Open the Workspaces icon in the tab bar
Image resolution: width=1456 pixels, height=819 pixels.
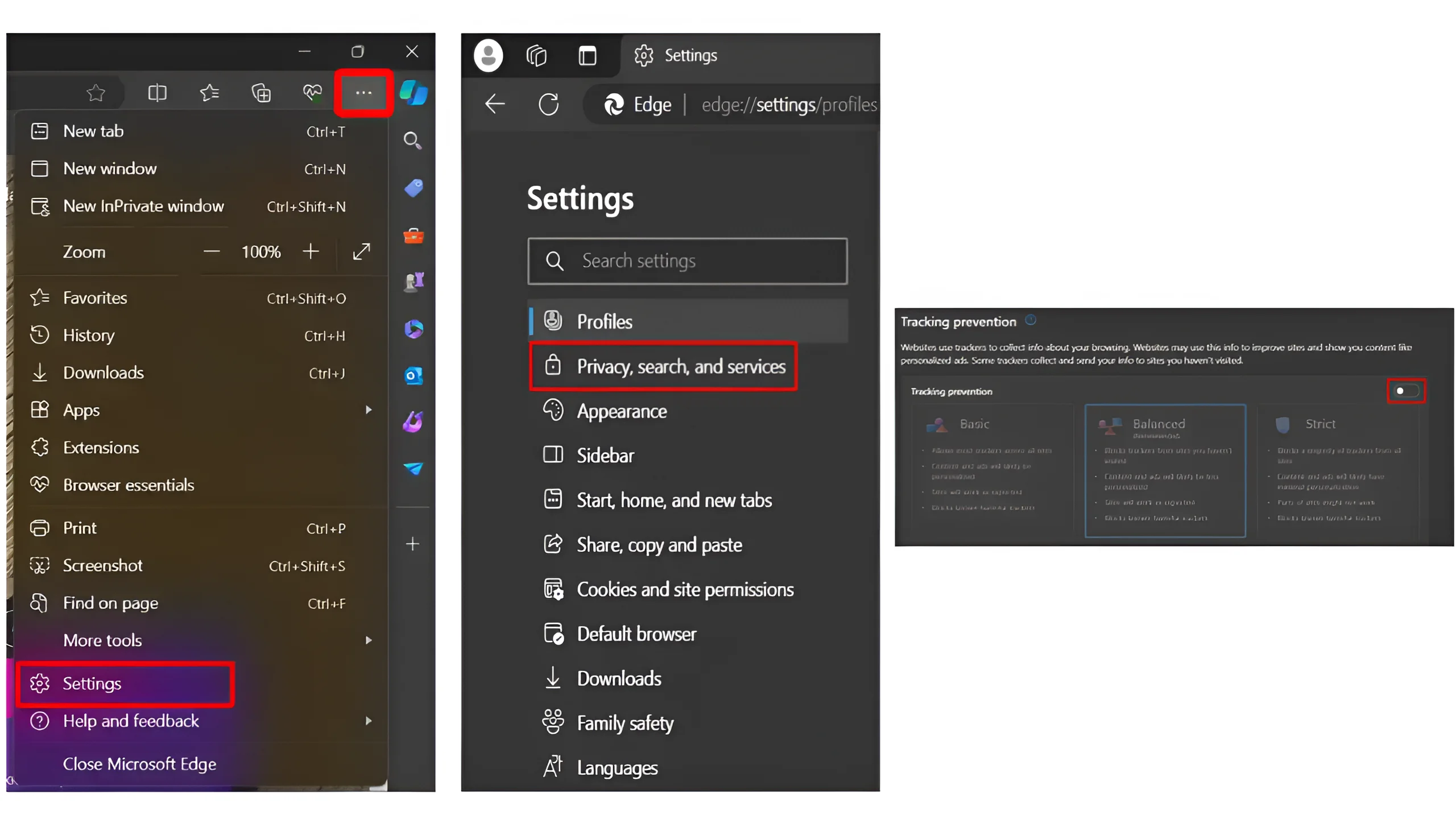pyautogui.click(x=536, y=56)
